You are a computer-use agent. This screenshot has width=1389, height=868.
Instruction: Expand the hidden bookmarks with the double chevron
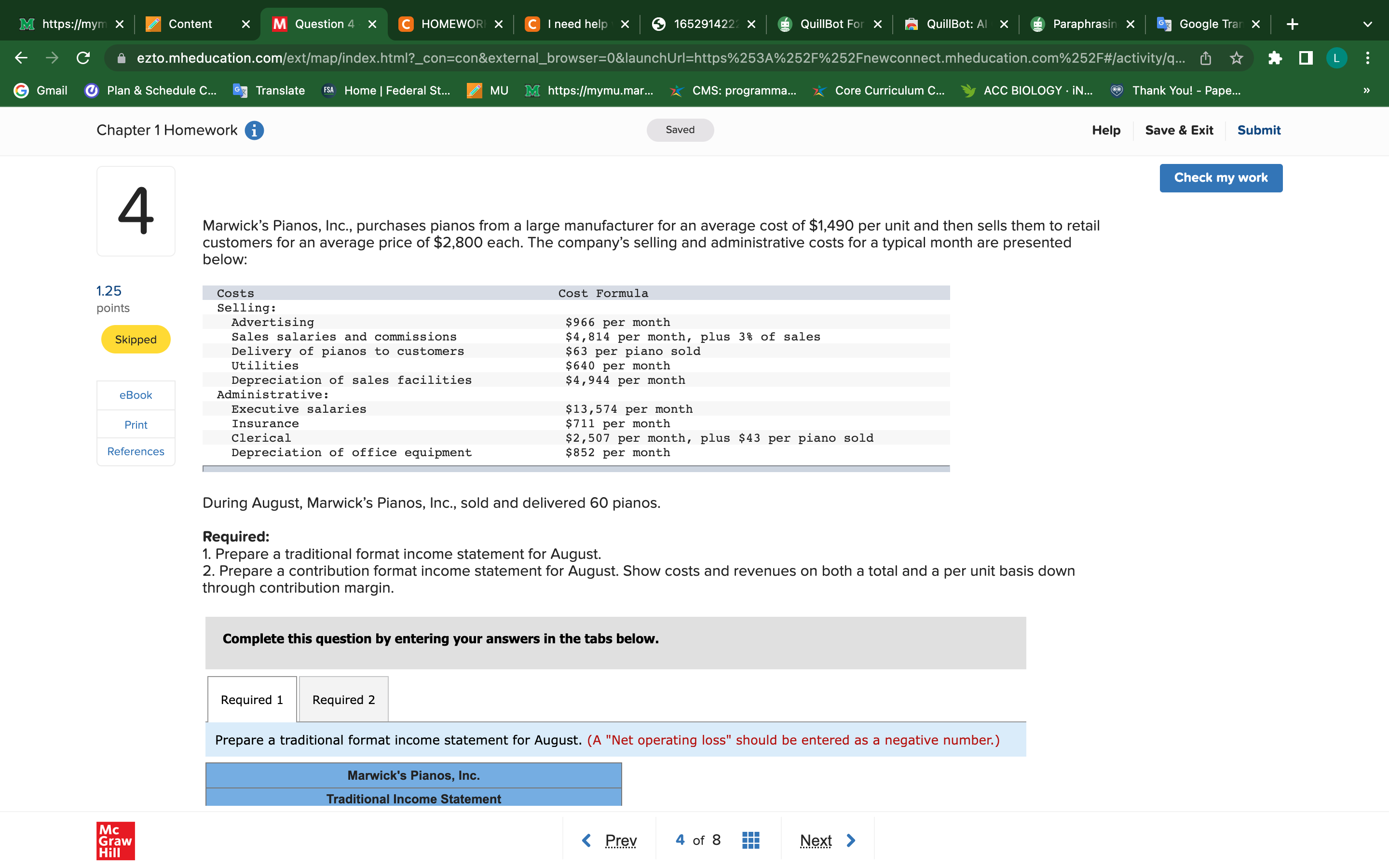[x=1366, y=90]
